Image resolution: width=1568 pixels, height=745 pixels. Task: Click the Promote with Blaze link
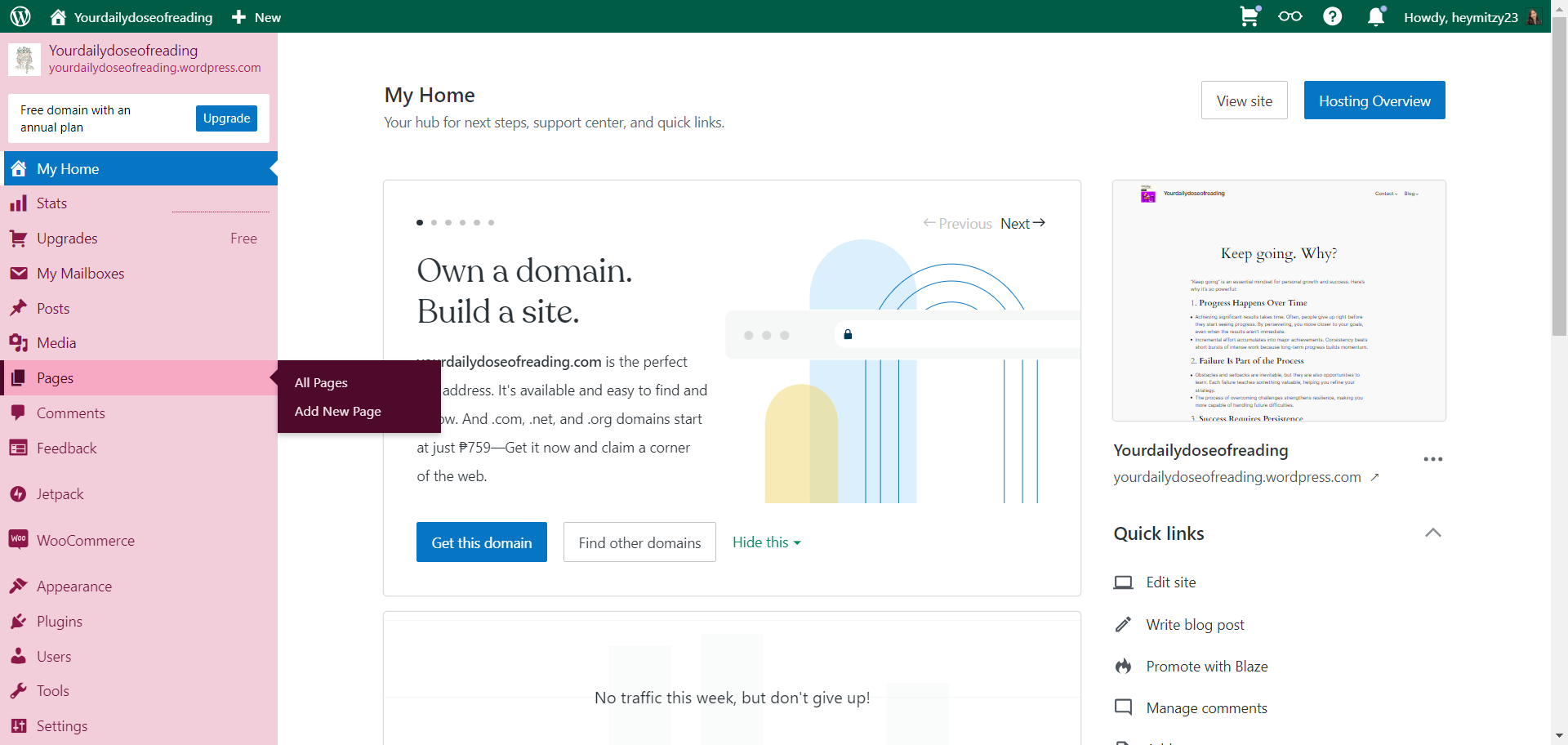1207,667
